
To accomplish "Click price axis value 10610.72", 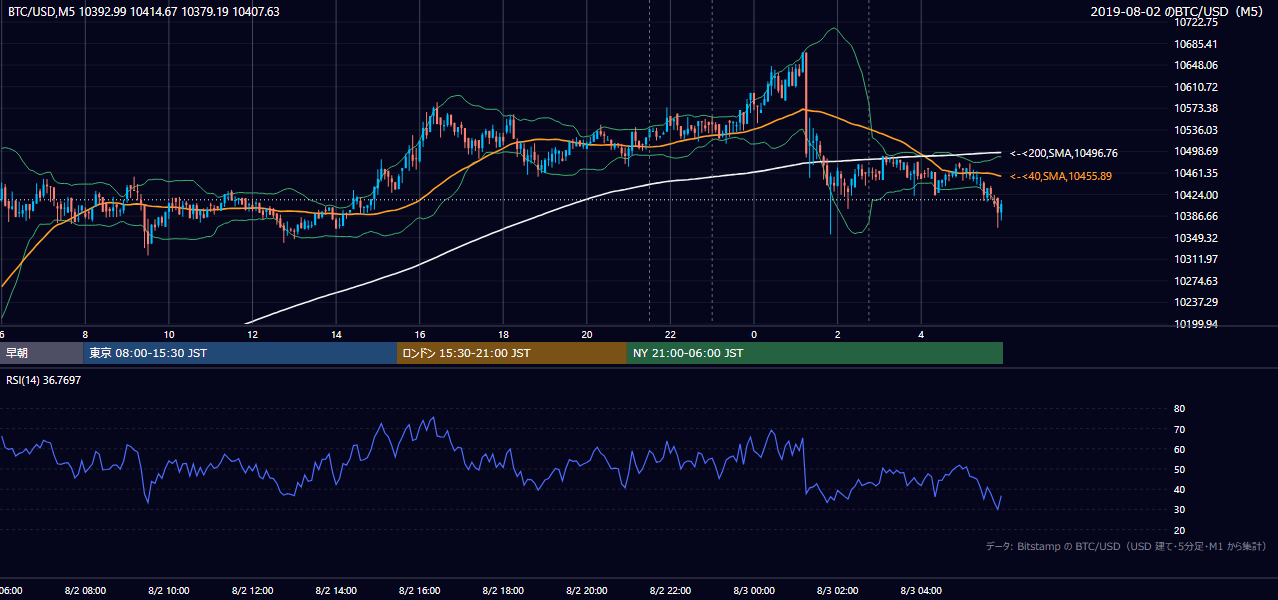I will click(x=1197, y=87).
